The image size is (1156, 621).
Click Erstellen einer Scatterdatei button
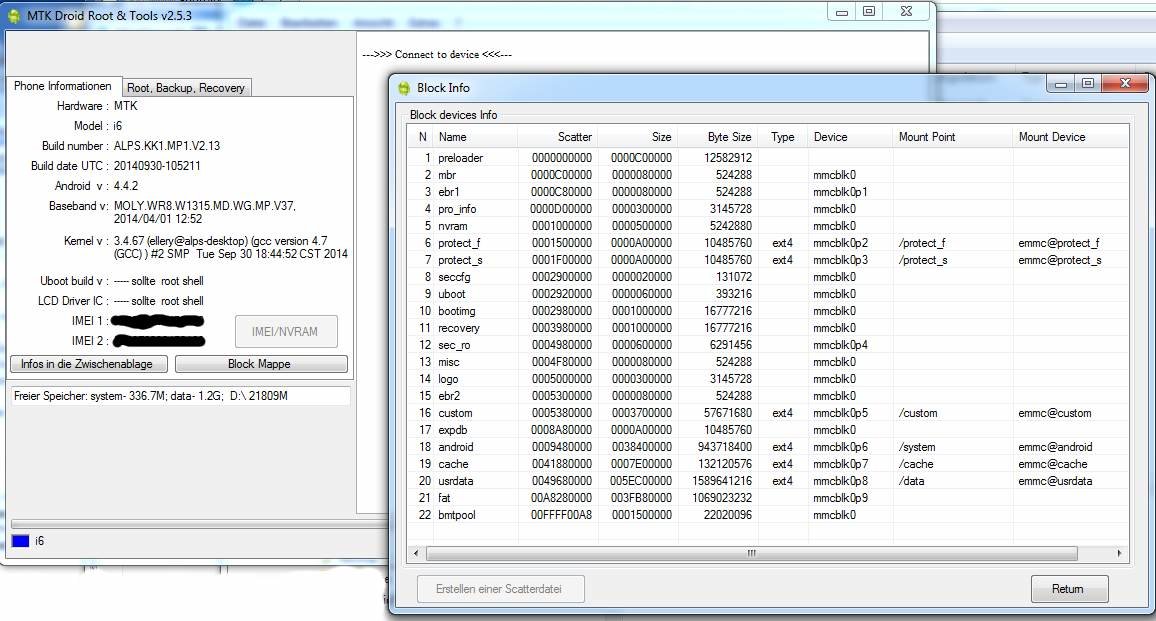[x=501, y=589]
